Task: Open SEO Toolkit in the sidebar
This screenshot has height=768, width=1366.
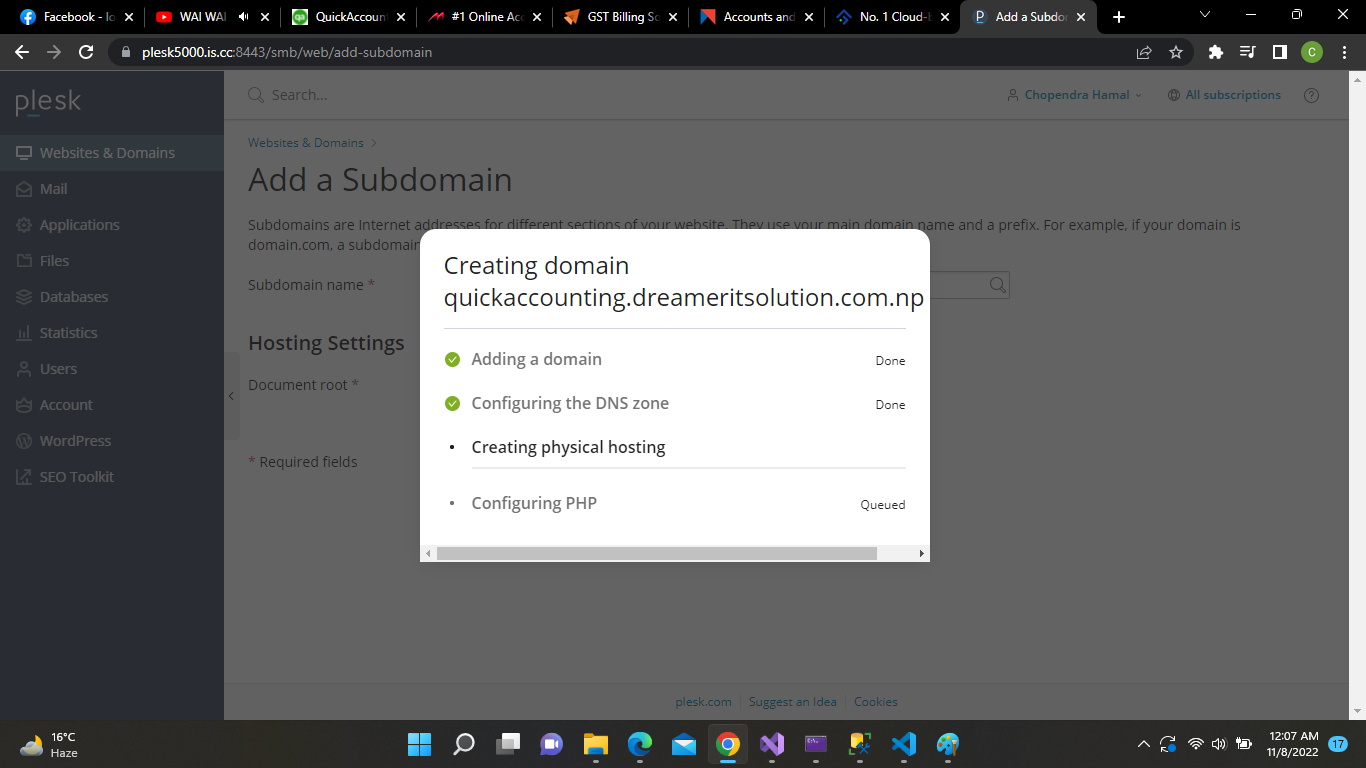Action: [x=76, y=477]
